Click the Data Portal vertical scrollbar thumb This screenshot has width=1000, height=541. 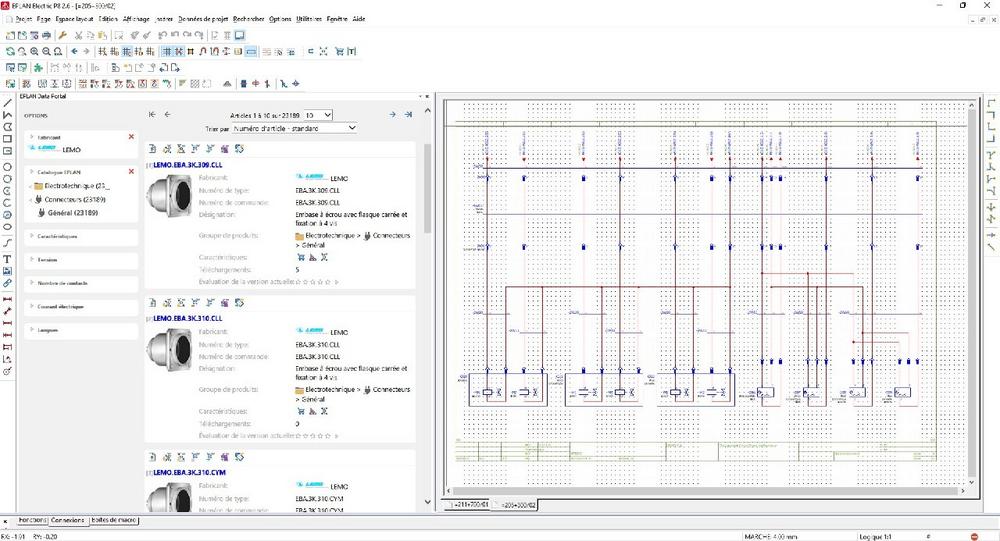[x=427, y=188]
